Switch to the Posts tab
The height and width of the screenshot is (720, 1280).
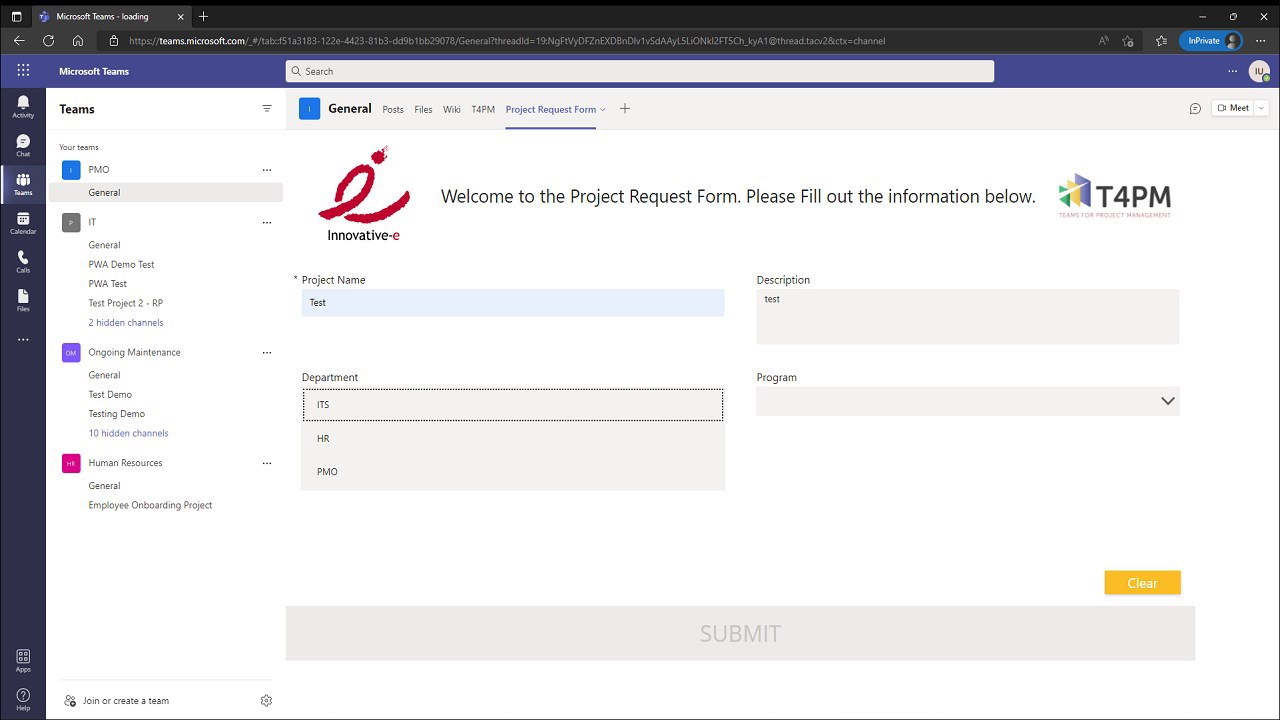[393, 110]
